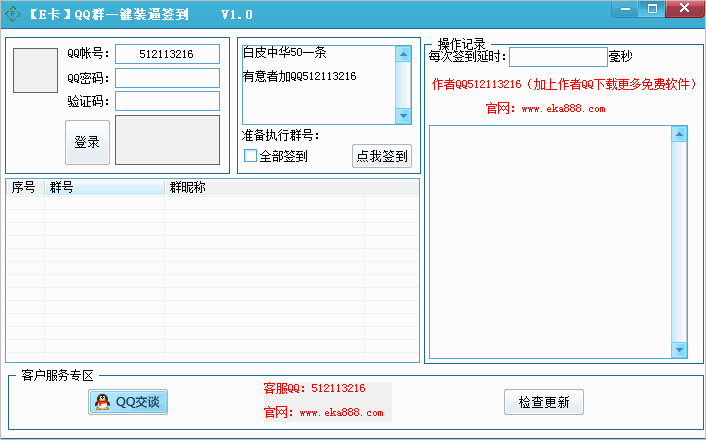Viewport: 706px width, 440px height.
Task: Sort by the 群号 column header
Action: pos(104,187)
